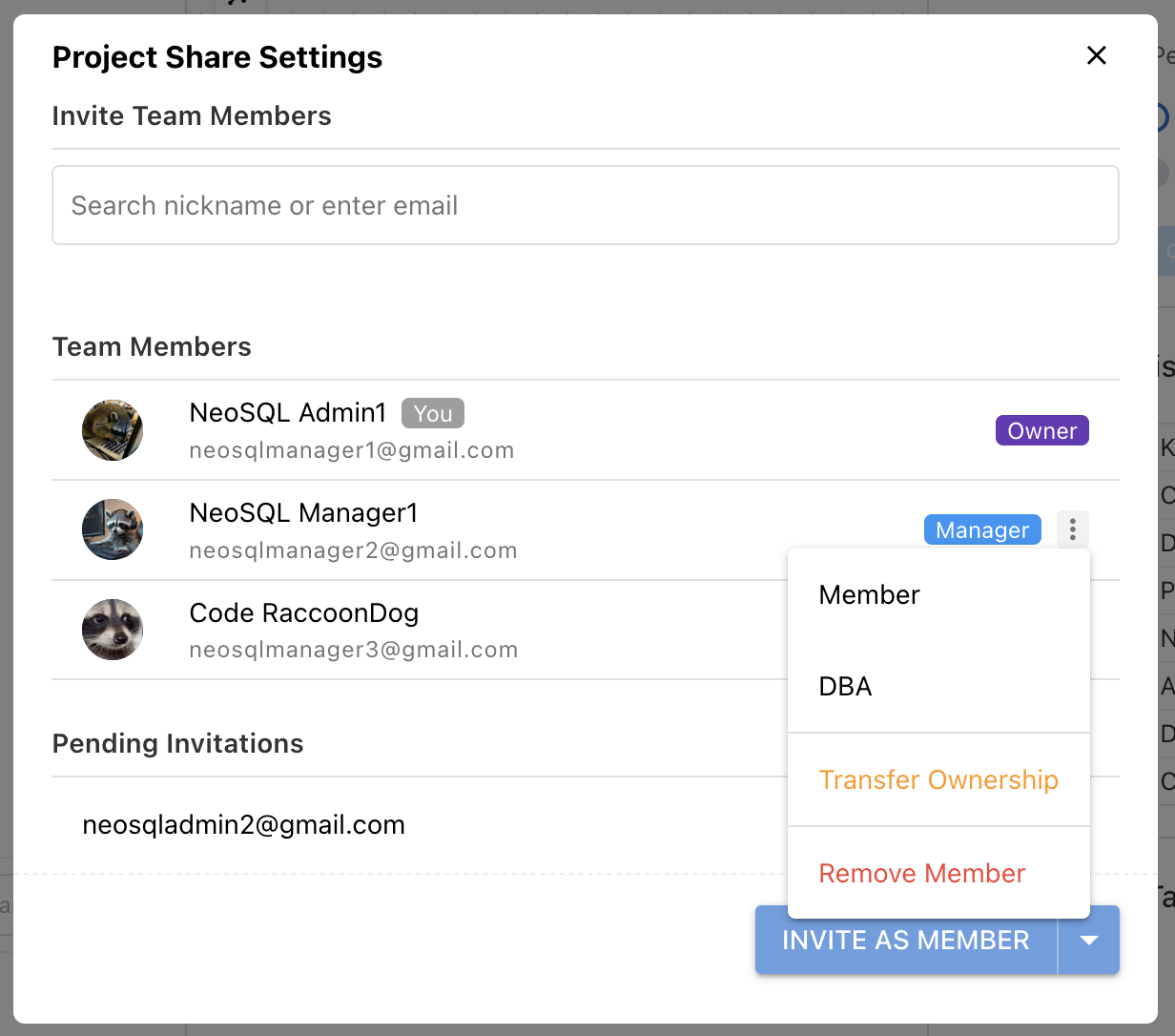Screen dimensions: 1175x1036
Task: Click Code RaccoonDog's avatar image
Action: point(113,630)
